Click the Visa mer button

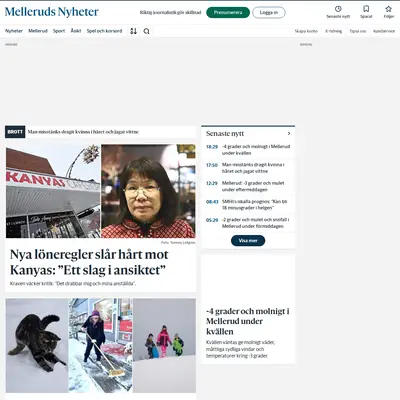[248, 241]
